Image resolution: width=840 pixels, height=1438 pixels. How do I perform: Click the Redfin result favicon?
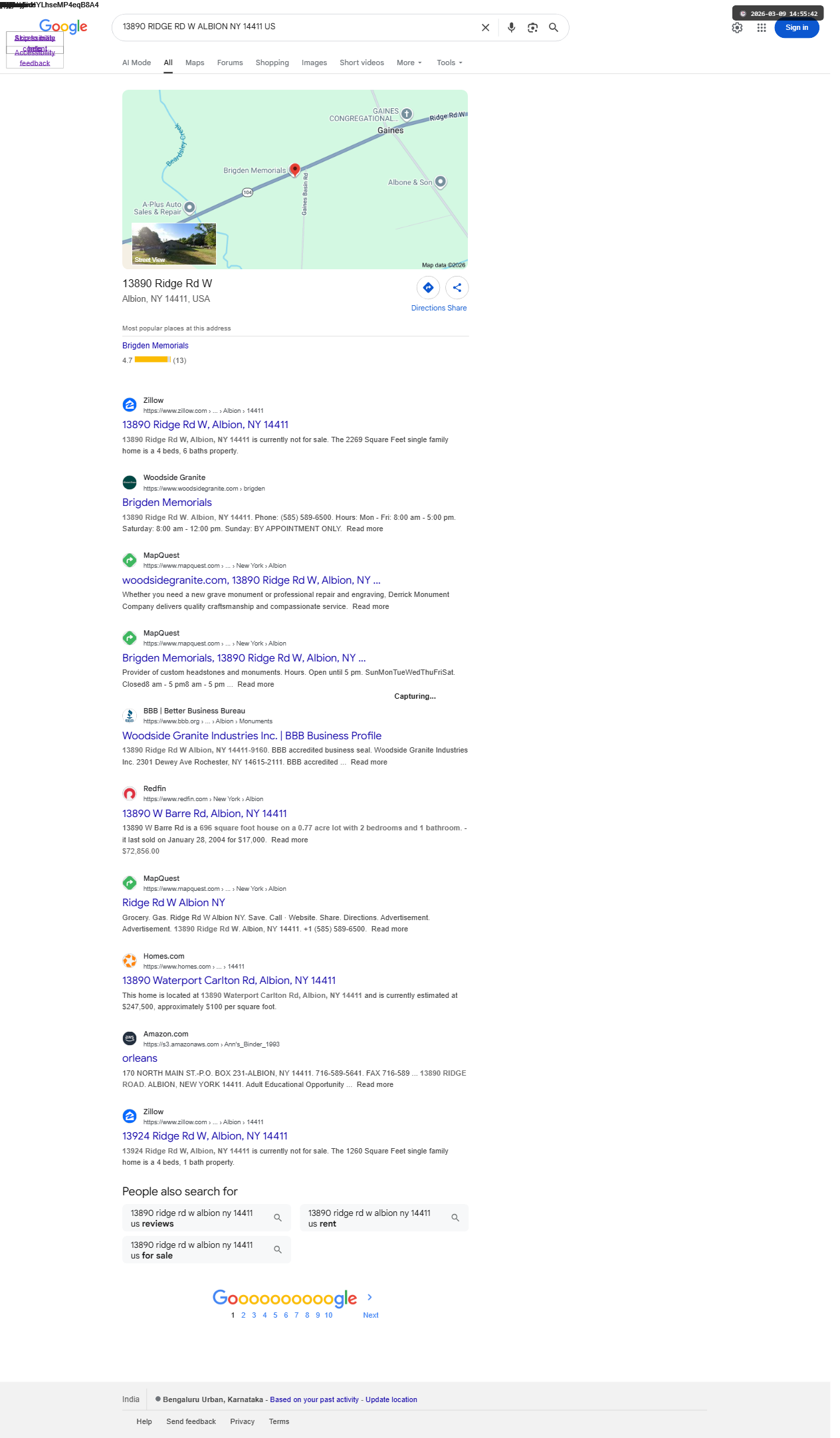(x=130, y=794)
